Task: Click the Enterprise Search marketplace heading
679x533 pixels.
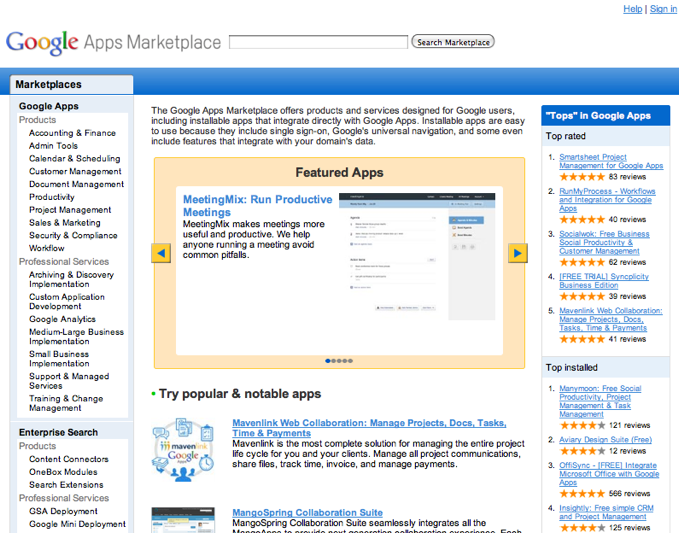Action: 58,432
